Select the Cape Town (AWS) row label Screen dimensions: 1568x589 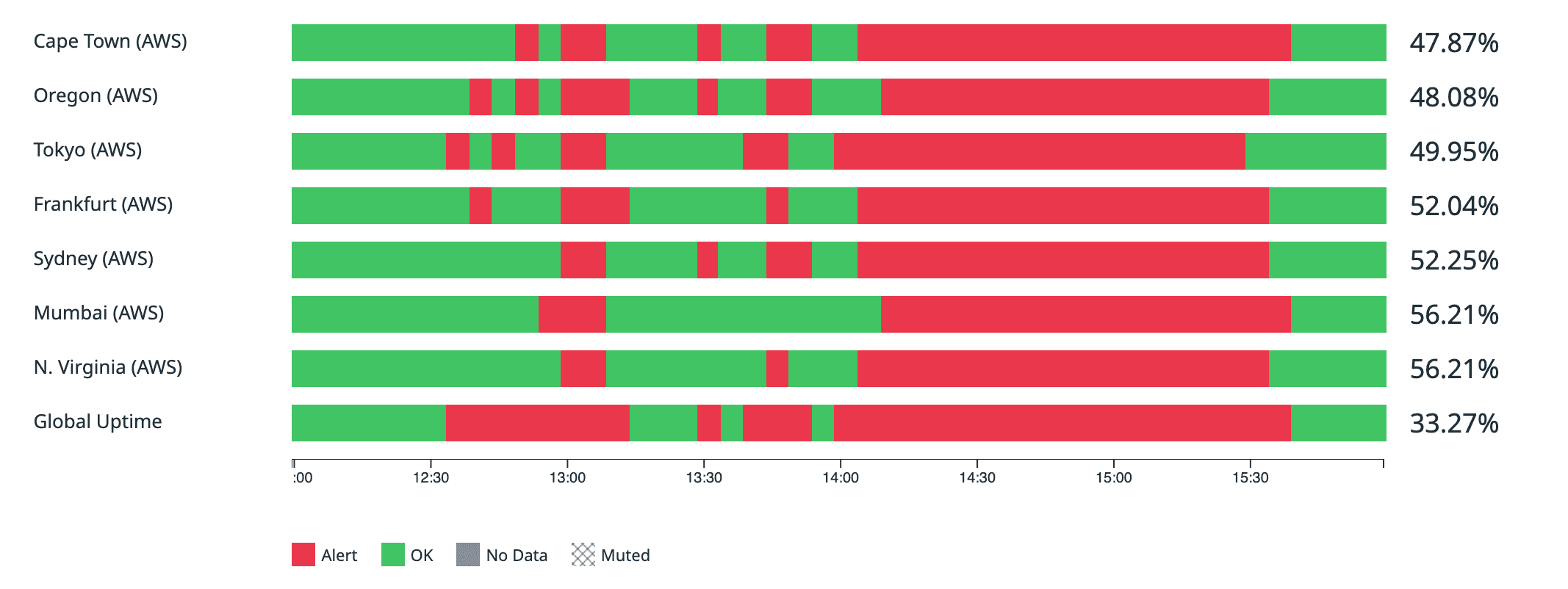[110, 42]
